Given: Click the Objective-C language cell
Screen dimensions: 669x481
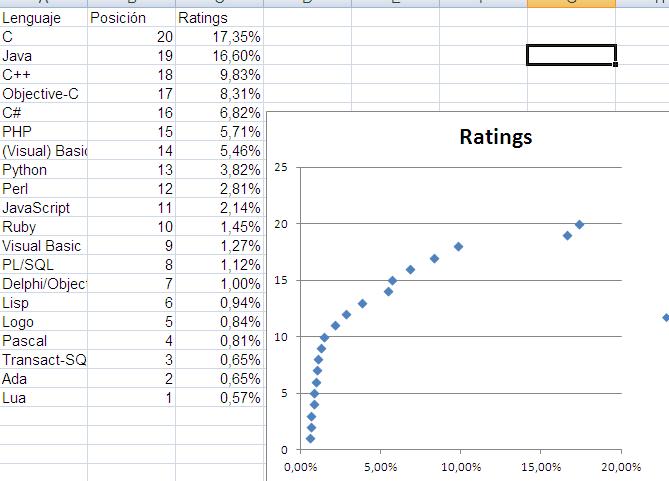Looking at the screenshot, I should [44, 93].
